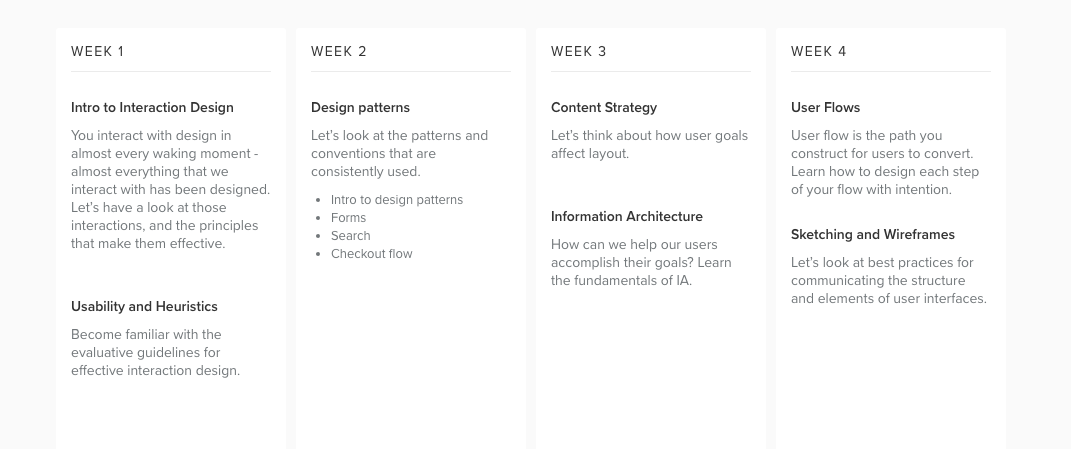
Task: Click the WEEK 3 heading
Action: coord(579,51)
